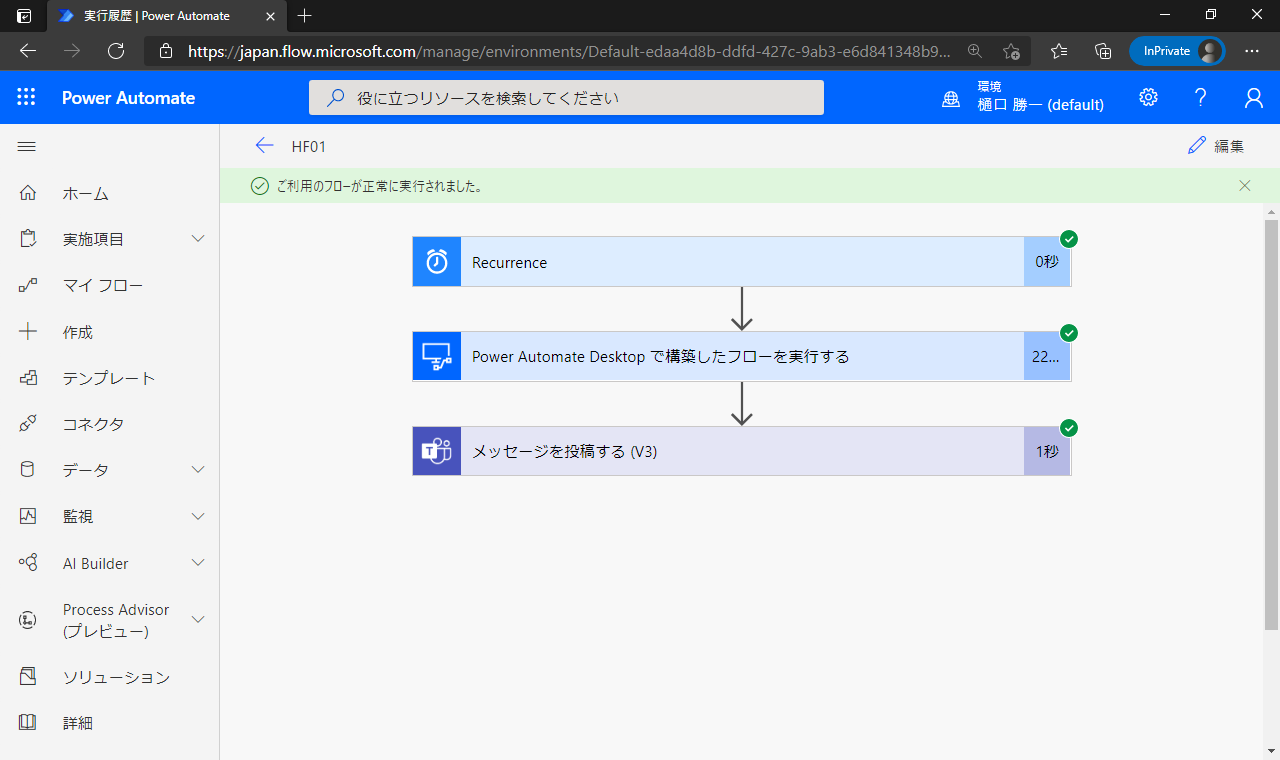Click the AI Builder icon
The width and height of the screenshot is (1280, 760).
pos(28,563)
